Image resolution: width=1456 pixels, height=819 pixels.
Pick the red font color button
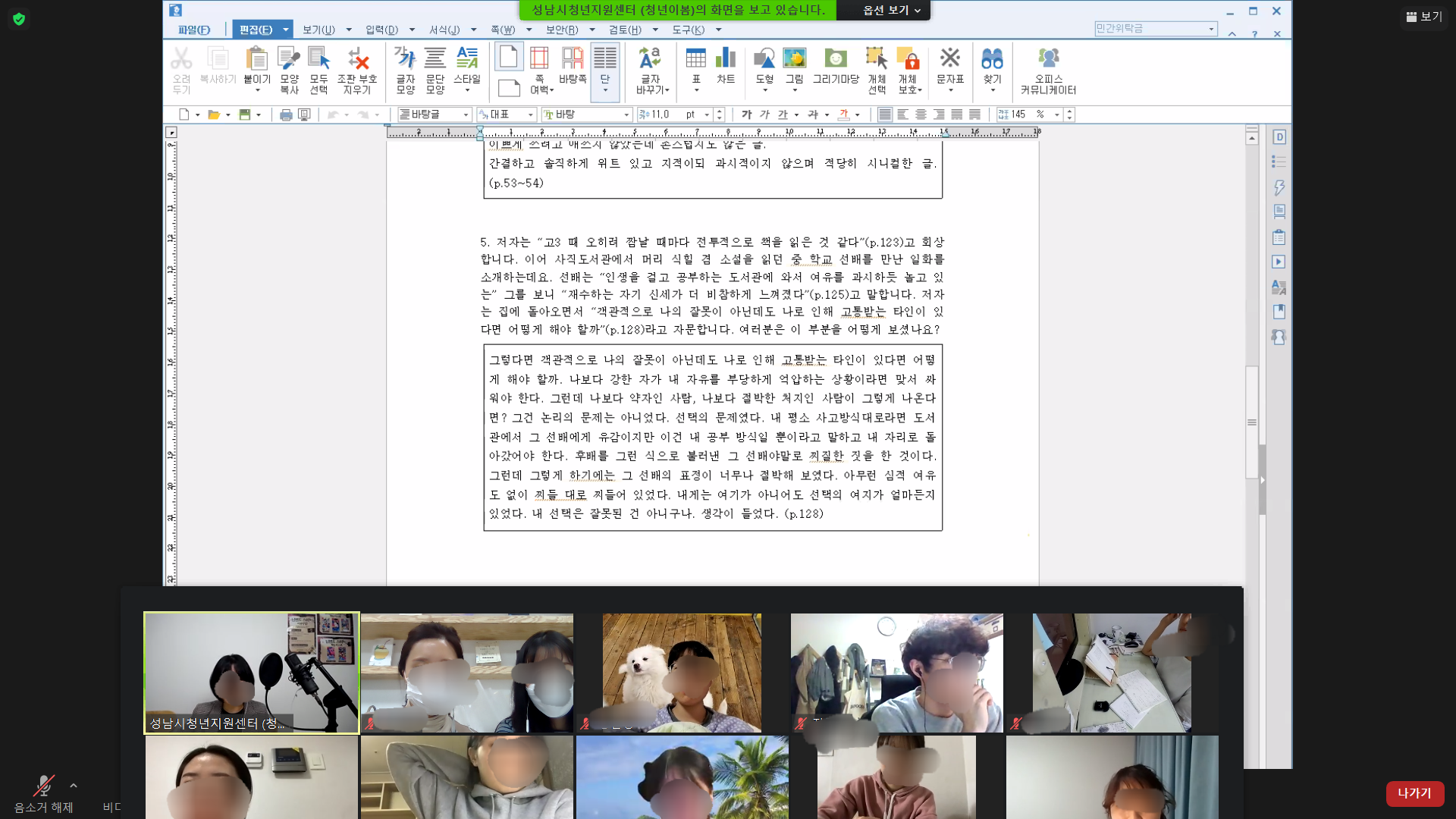point(843,115)
